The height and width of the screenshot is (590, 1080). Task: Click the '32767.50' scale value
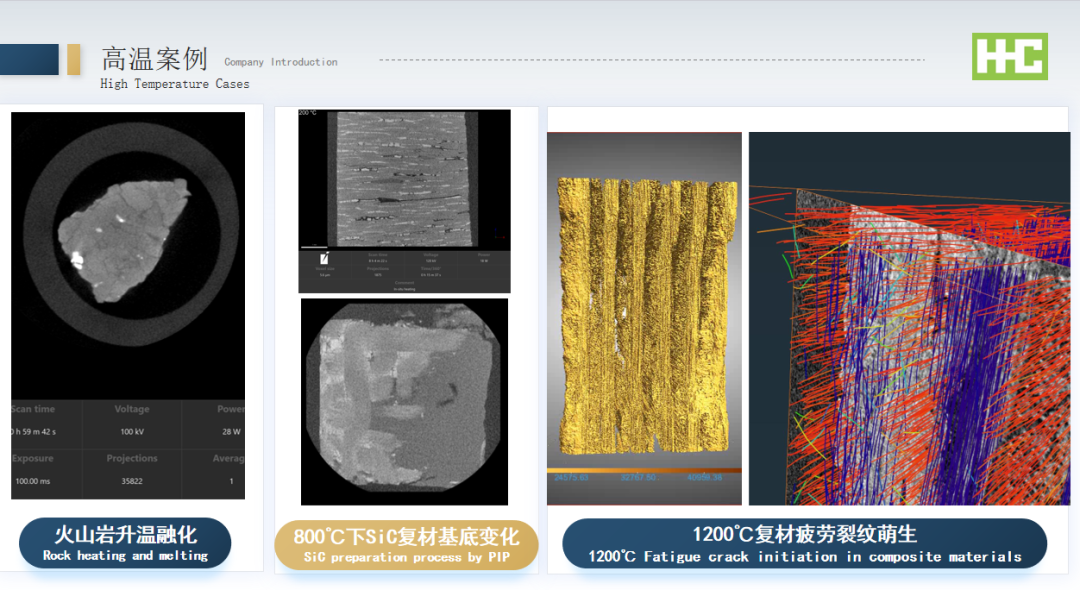638,477
